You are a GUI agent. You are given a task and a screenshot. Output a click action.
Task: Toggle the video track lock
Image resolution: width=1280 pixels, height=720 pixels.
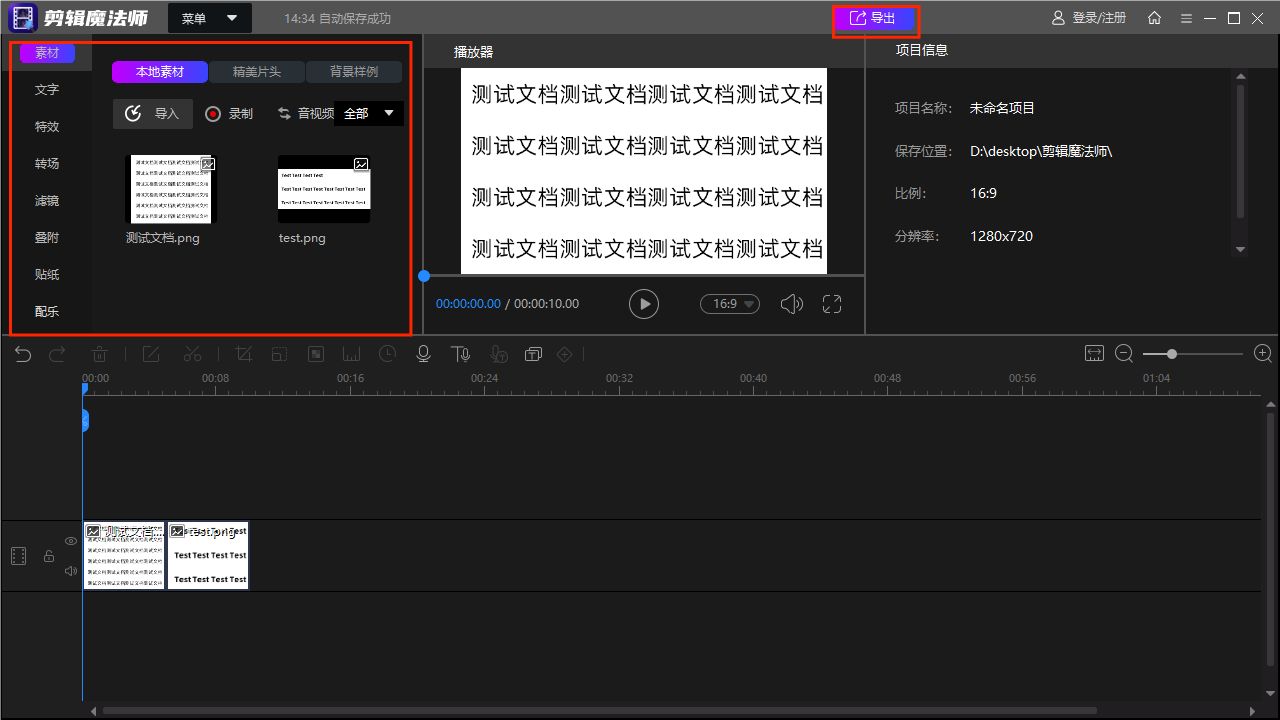48,556
